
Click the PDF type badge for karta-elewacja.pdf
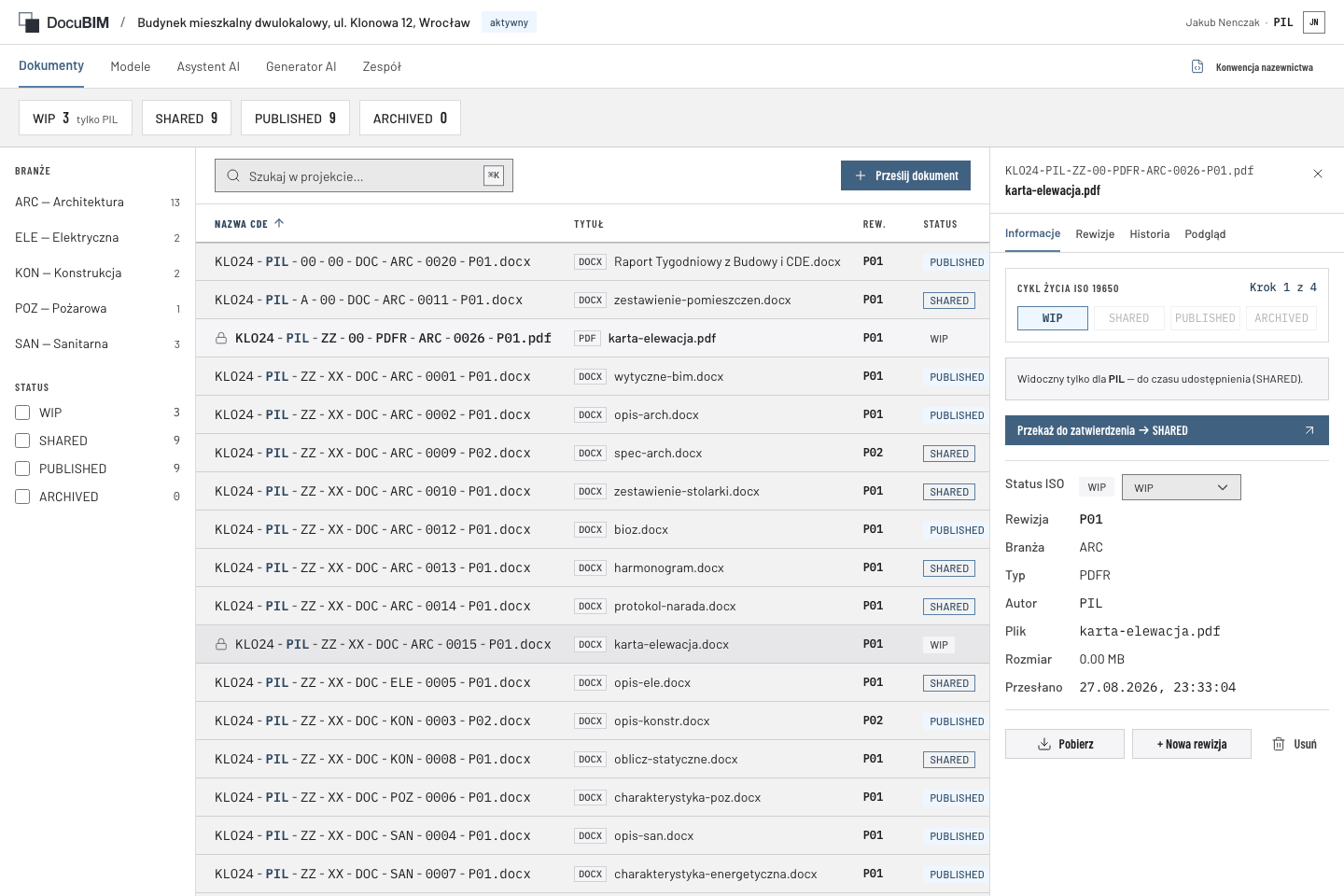point(587,338)
